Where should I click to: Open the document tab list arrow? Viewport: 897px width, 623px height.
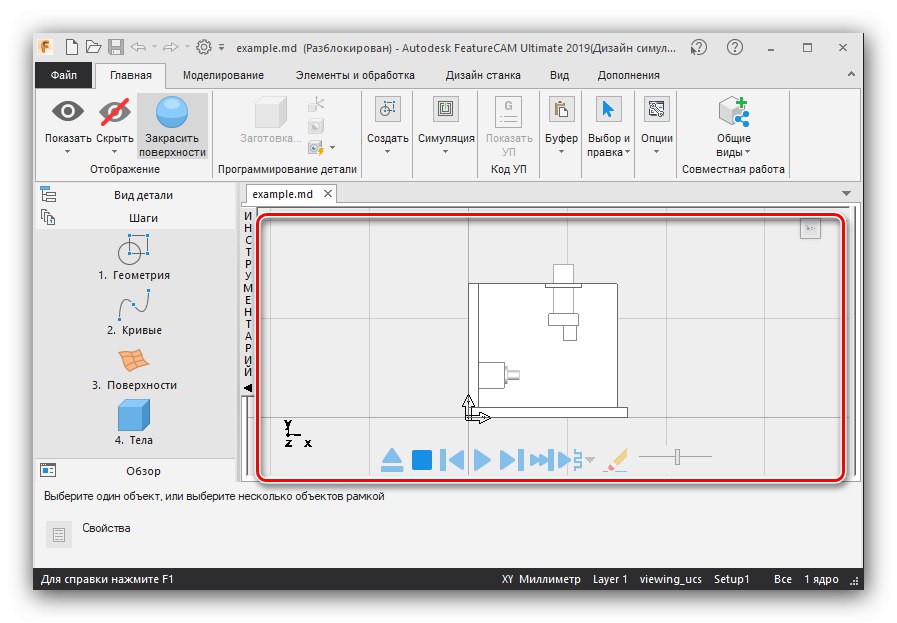coord(846,193)
